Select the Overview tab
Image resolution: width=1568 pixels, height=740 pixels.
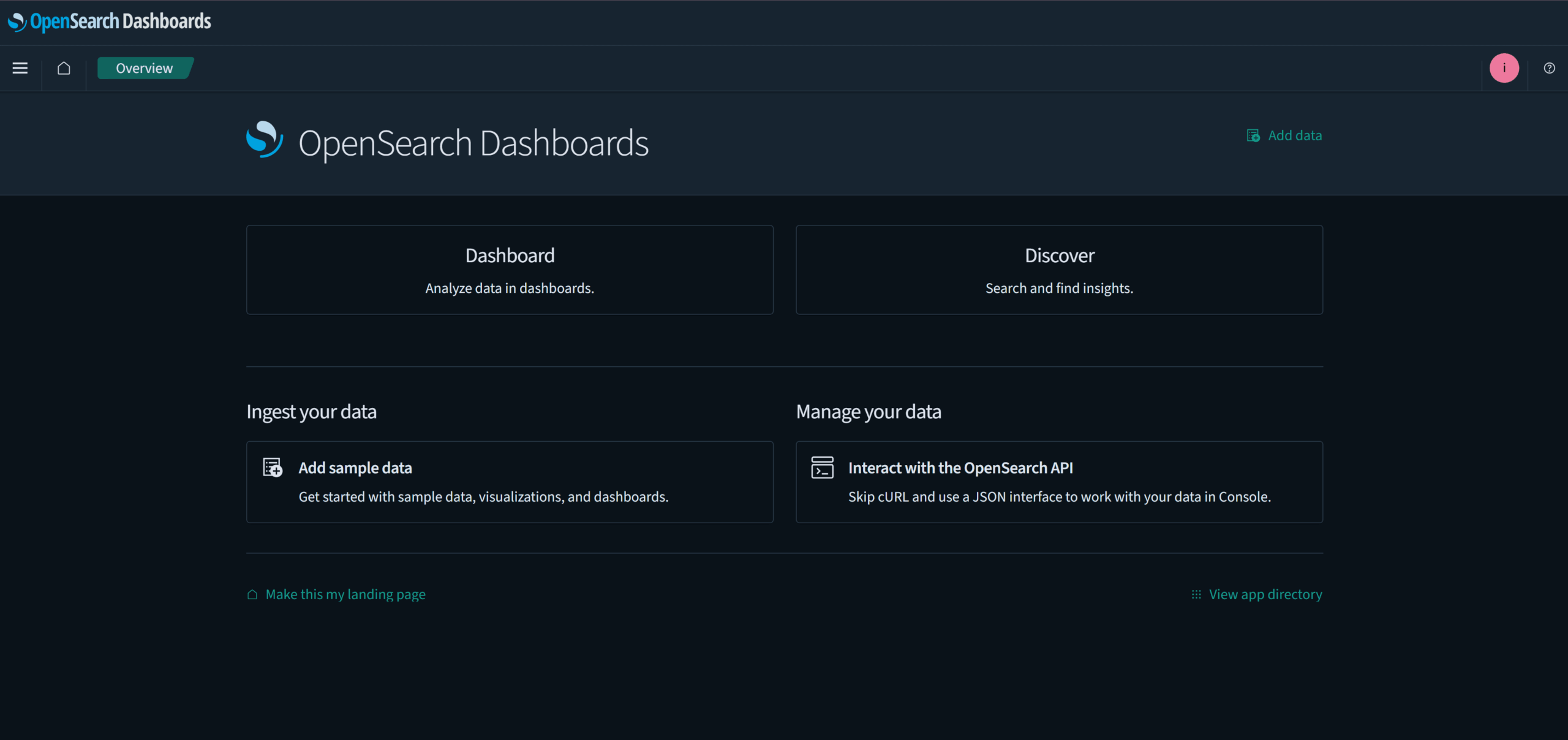144,68
